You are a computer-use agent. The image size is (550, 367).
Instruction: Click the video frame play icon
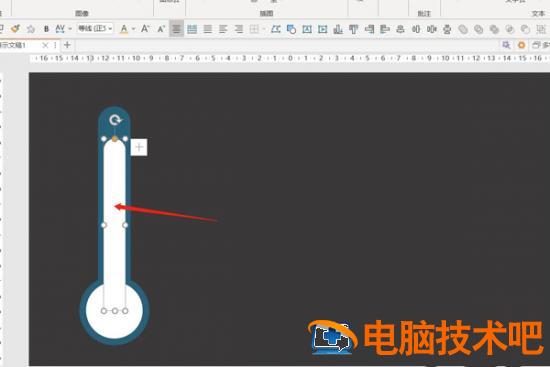pos(322,29)
